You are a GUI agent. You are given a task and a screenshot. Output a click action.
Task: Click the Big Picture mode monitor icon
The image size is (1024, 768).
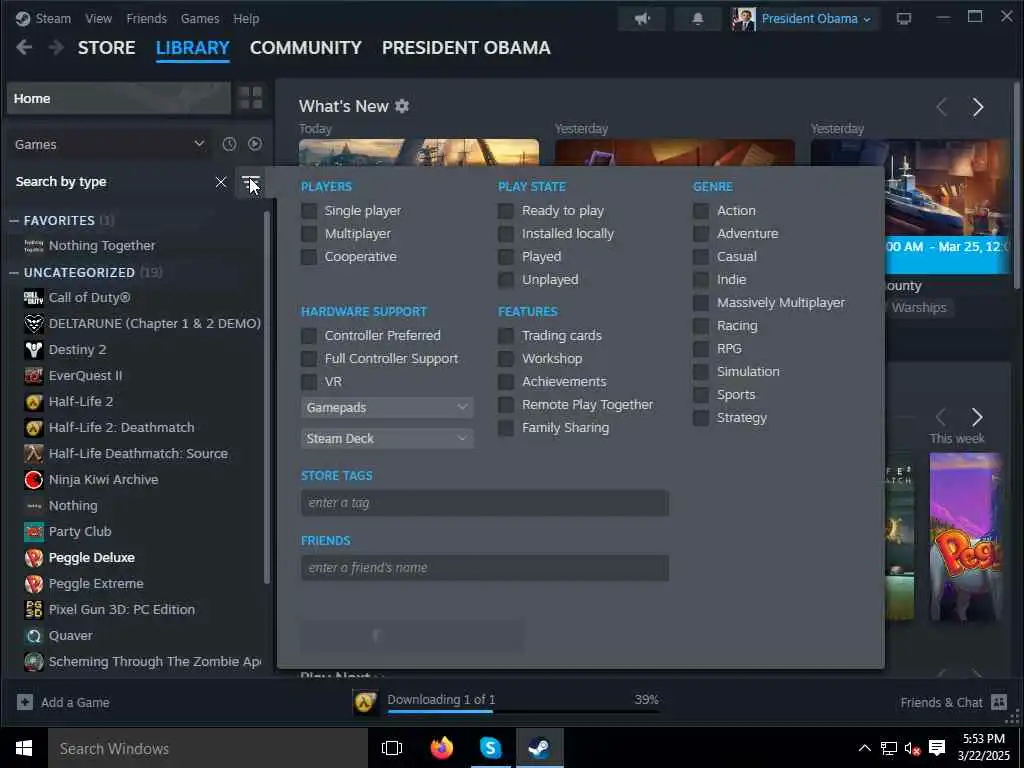click(x=904, y=19)
